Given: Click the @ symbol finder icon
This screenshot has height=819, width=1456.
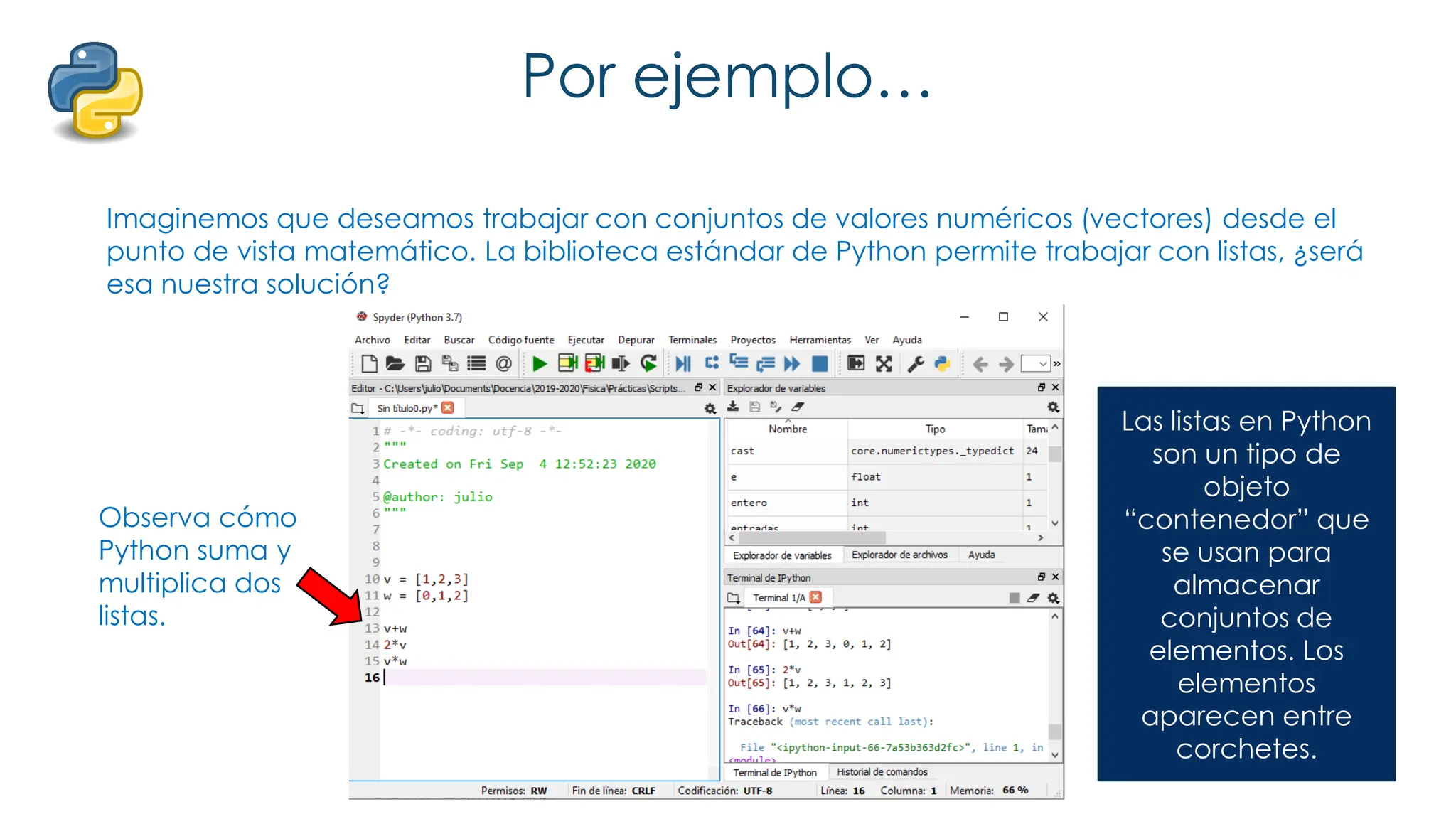Looking at the screenshot, I should click(x=503, y=364).
